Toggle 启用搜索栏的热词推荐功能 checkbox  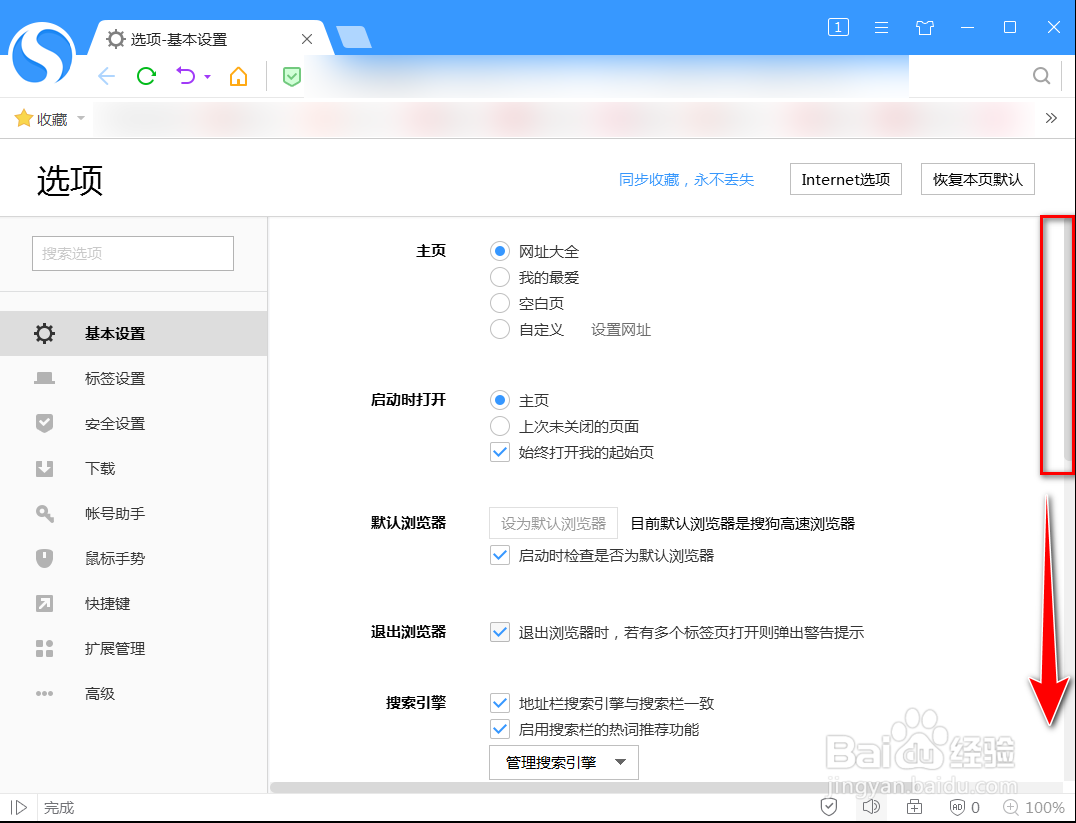(500, 729)
